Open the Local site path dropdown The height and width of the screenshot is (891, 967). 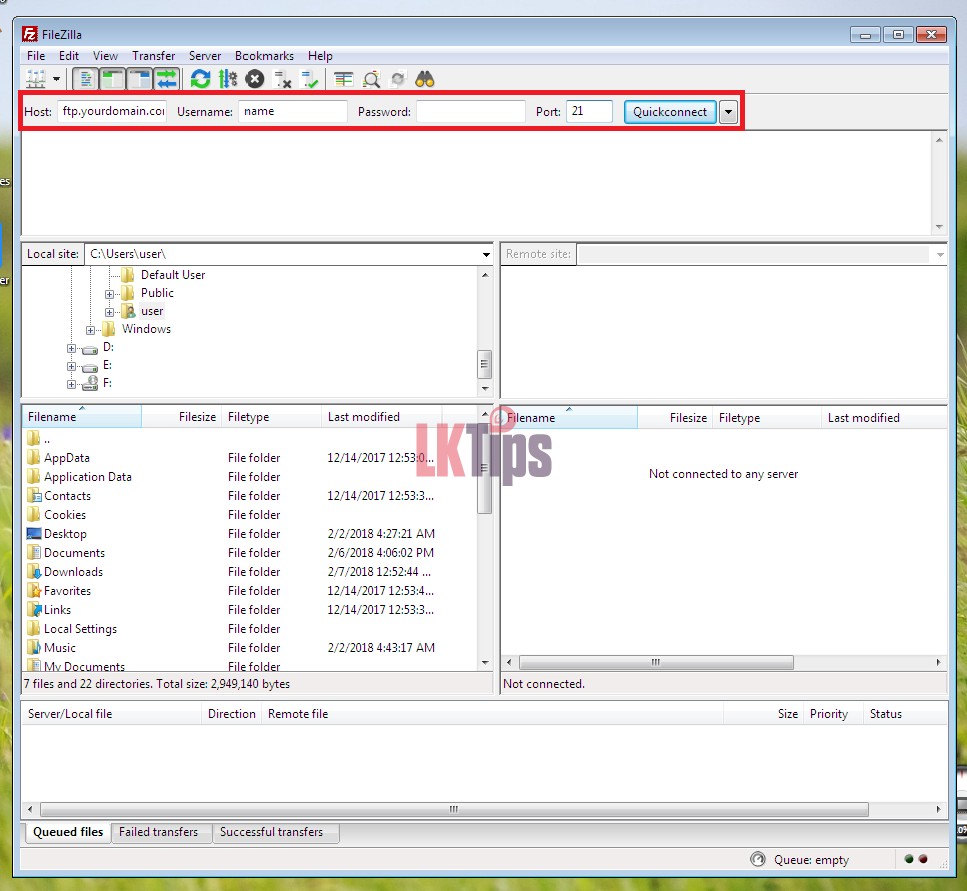click(x=486, y=254)
